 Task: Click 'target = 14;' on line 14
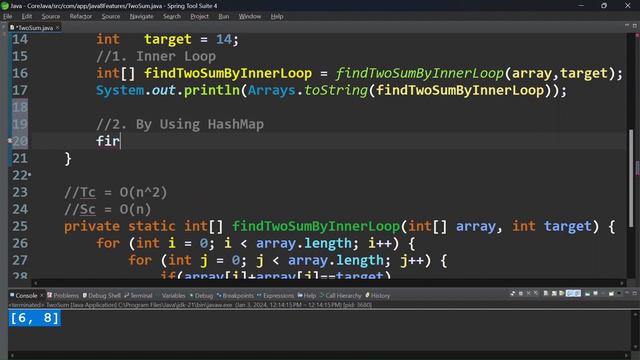point(191,39)
